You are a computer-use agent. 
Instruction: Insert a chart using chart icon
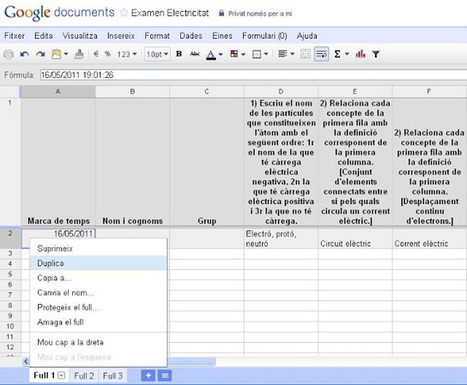coord(360,54)
